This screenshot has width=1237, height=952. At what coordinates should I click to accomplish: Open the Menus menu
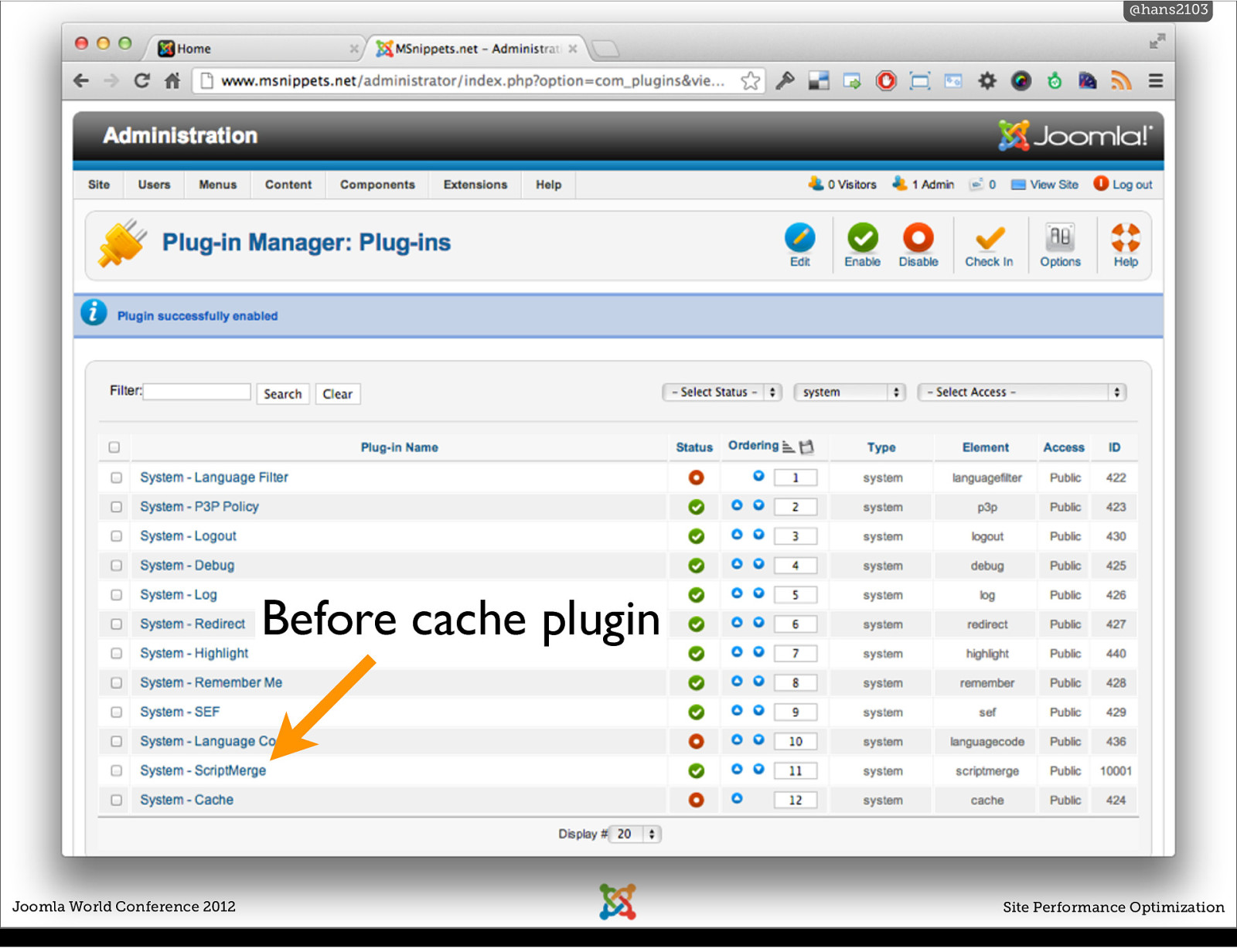tap(217, 185)
